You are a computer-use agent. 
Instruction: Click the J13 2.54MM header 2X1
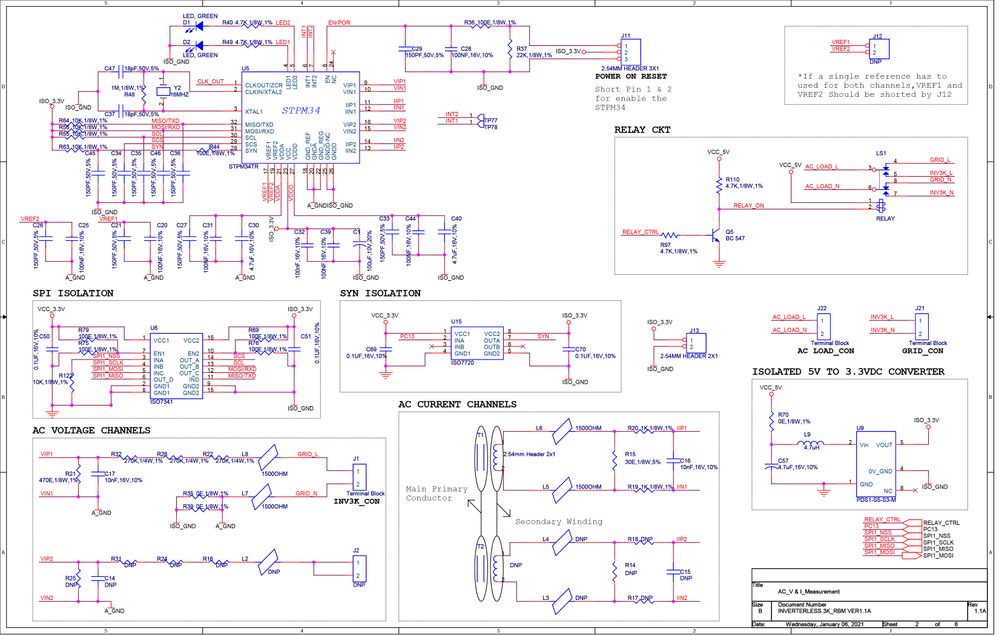pos(696,343)
